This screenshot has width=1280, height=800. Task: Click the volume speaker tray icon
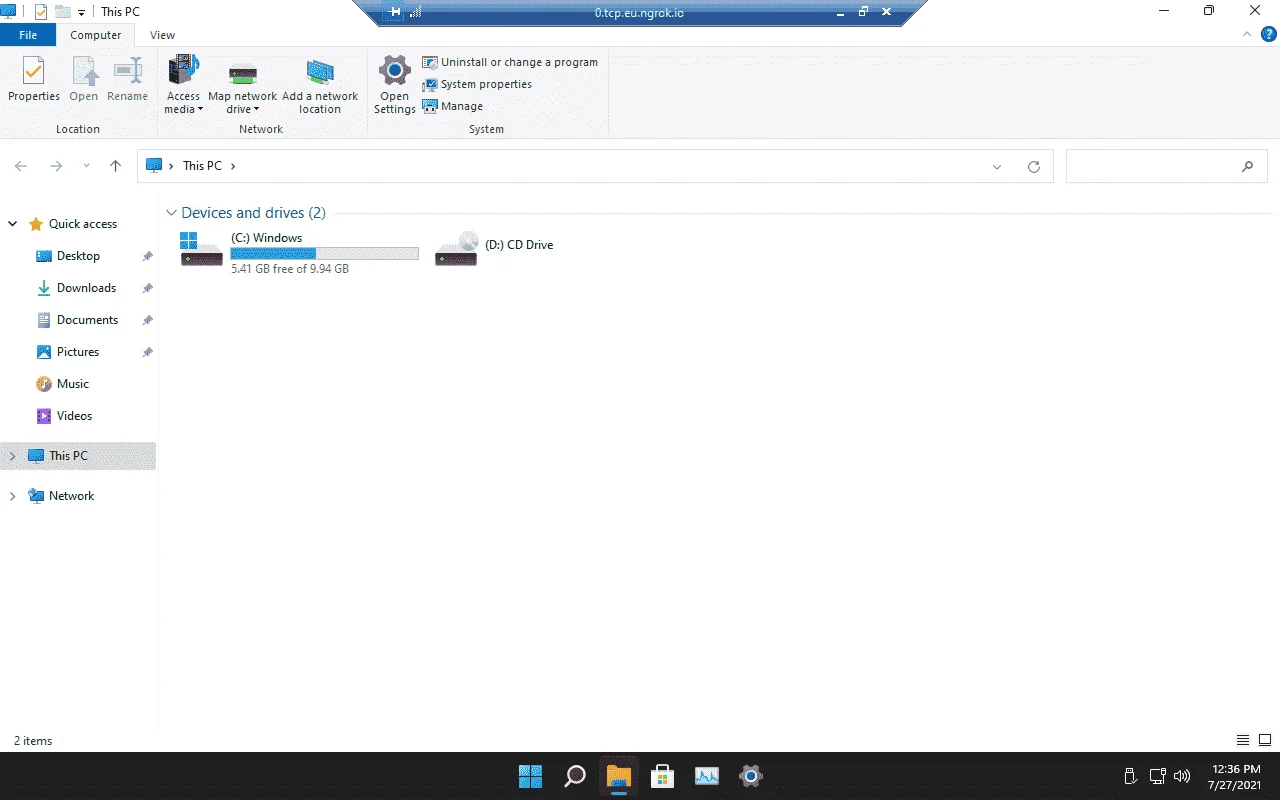click(x=1182, y=776)
